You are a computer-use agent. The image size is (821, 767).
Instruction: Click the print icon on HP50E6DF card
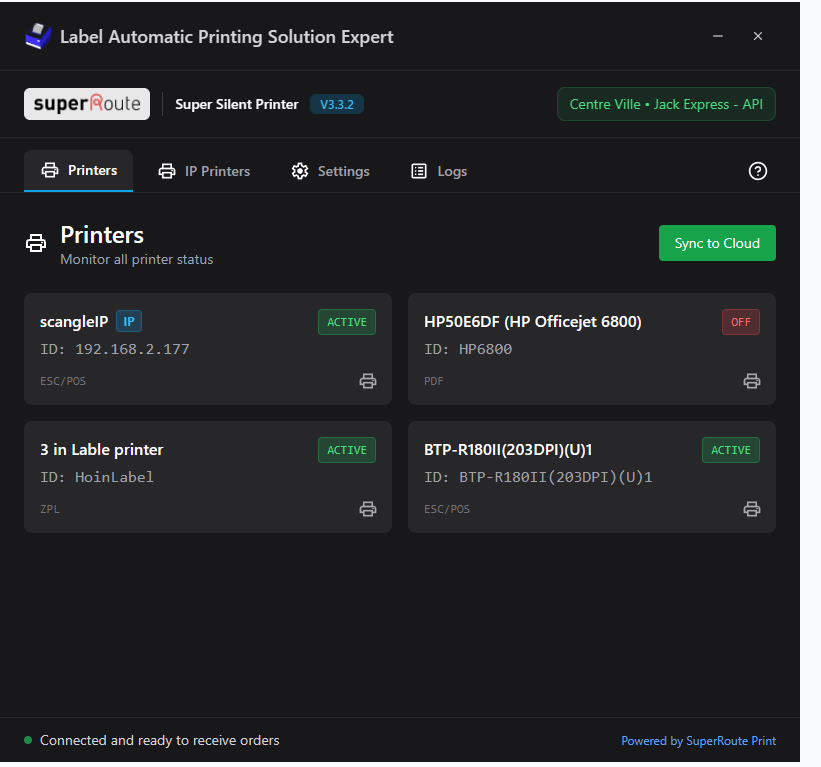[752, 381]
